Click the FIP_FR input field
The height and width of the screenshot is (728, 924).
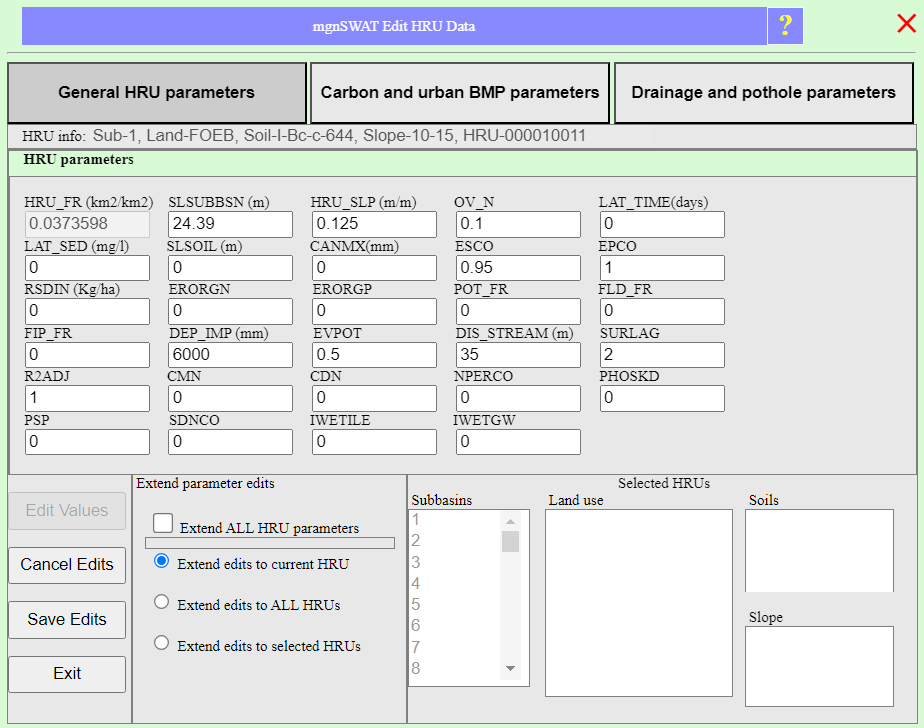point(87,355)
